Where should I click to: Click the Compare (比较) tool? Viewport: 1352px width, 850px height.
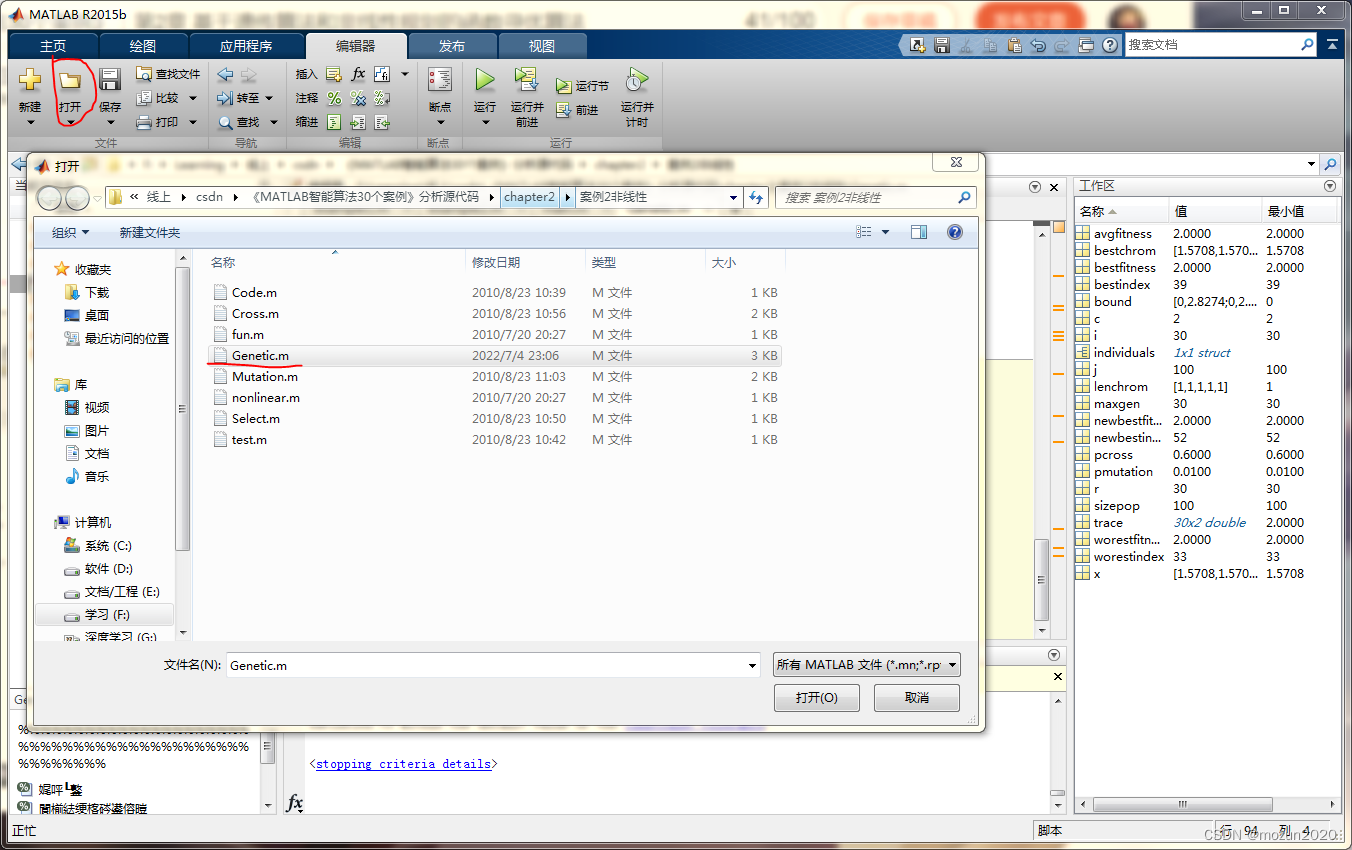click(x=158, y=98)
